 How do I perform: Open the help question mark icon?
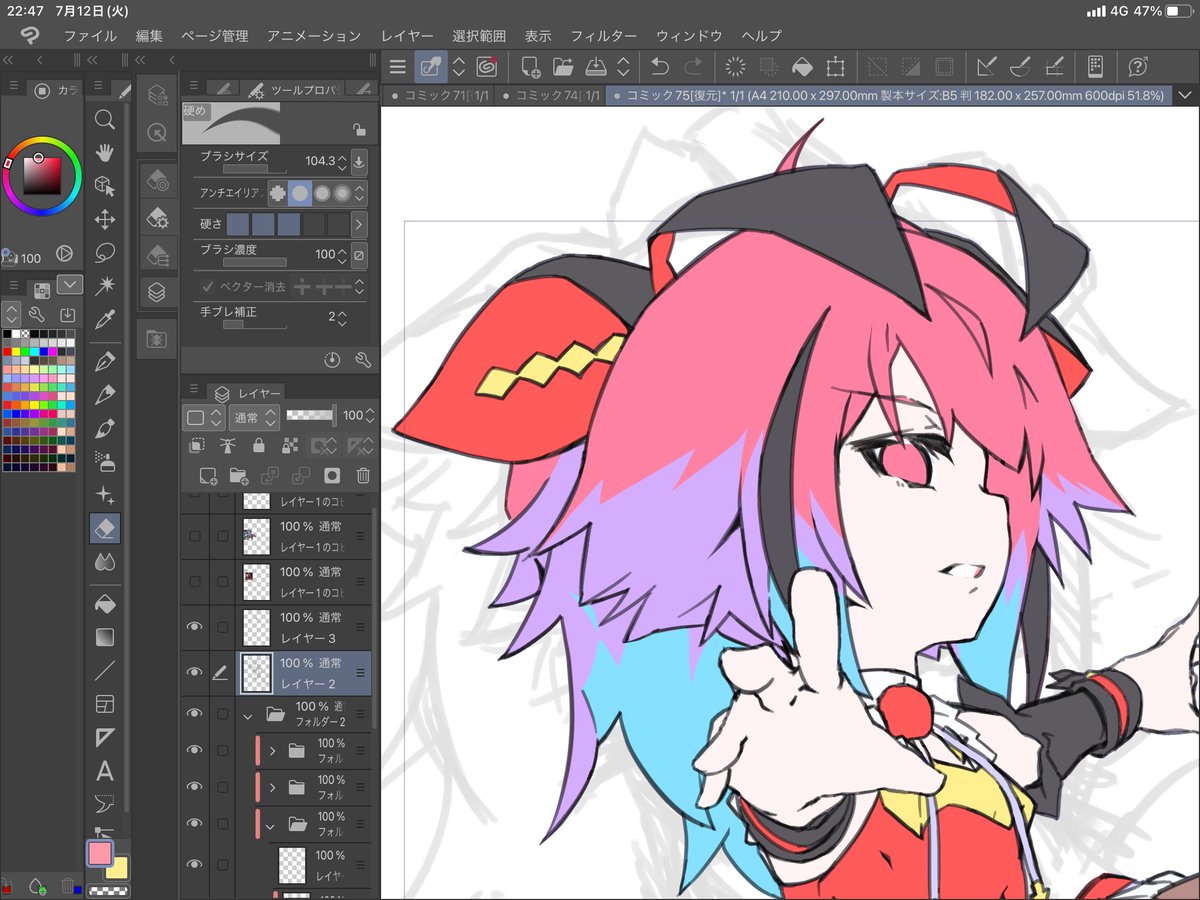(x=1137, y=67)
